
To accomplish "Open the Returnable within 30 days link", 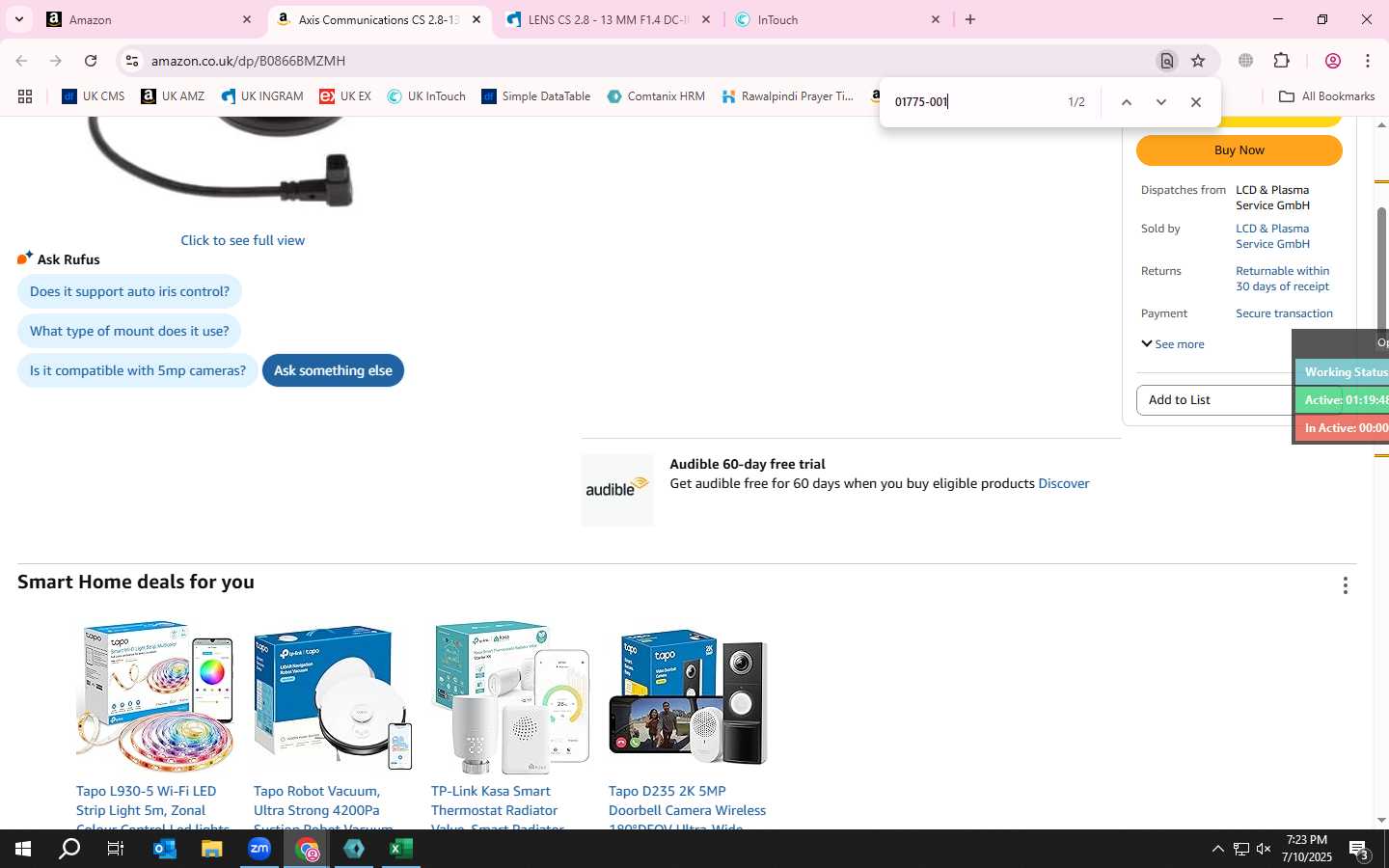I will tap(1282, 279).
